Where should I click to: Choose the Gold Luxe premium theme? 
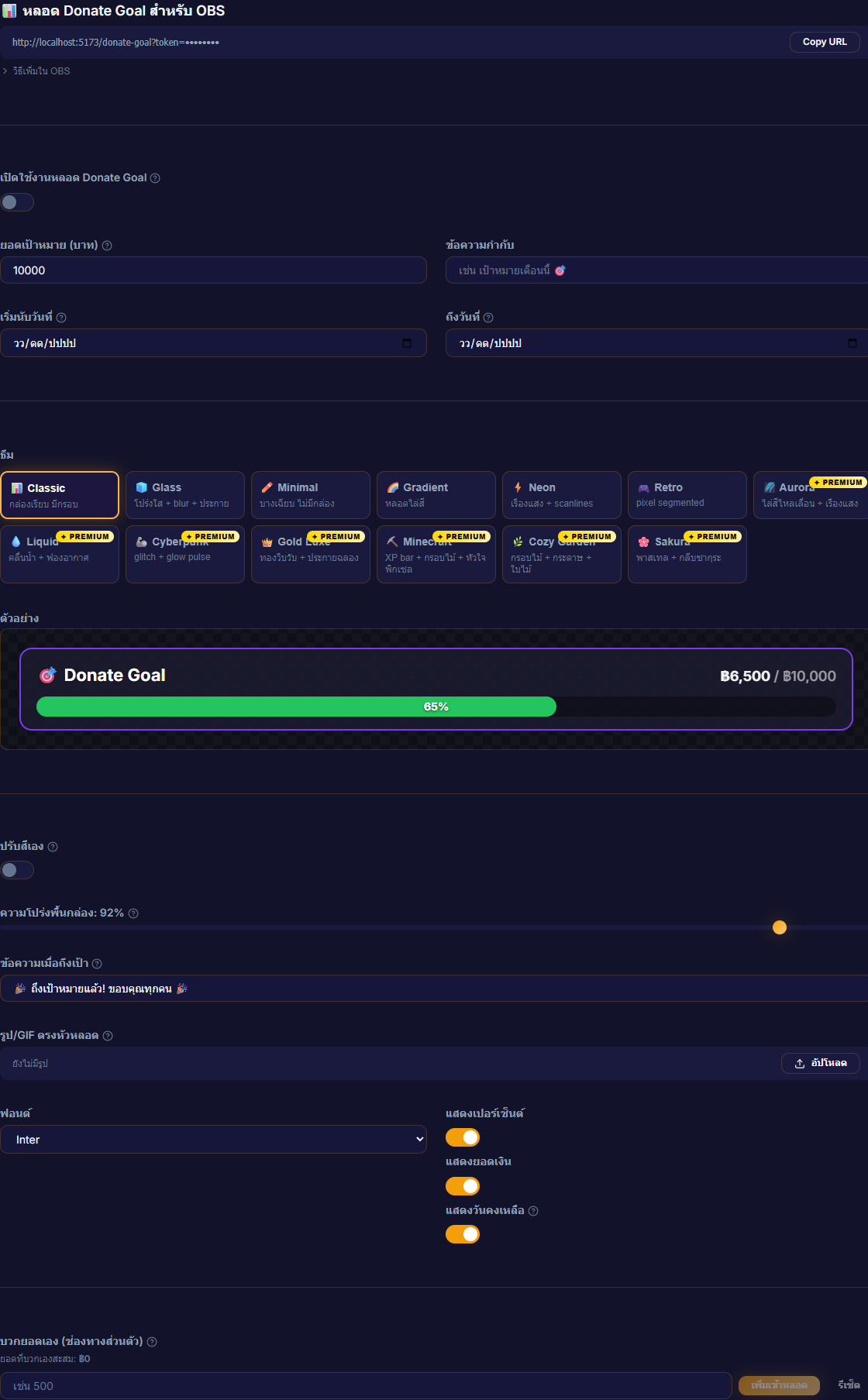click(311, 554)
